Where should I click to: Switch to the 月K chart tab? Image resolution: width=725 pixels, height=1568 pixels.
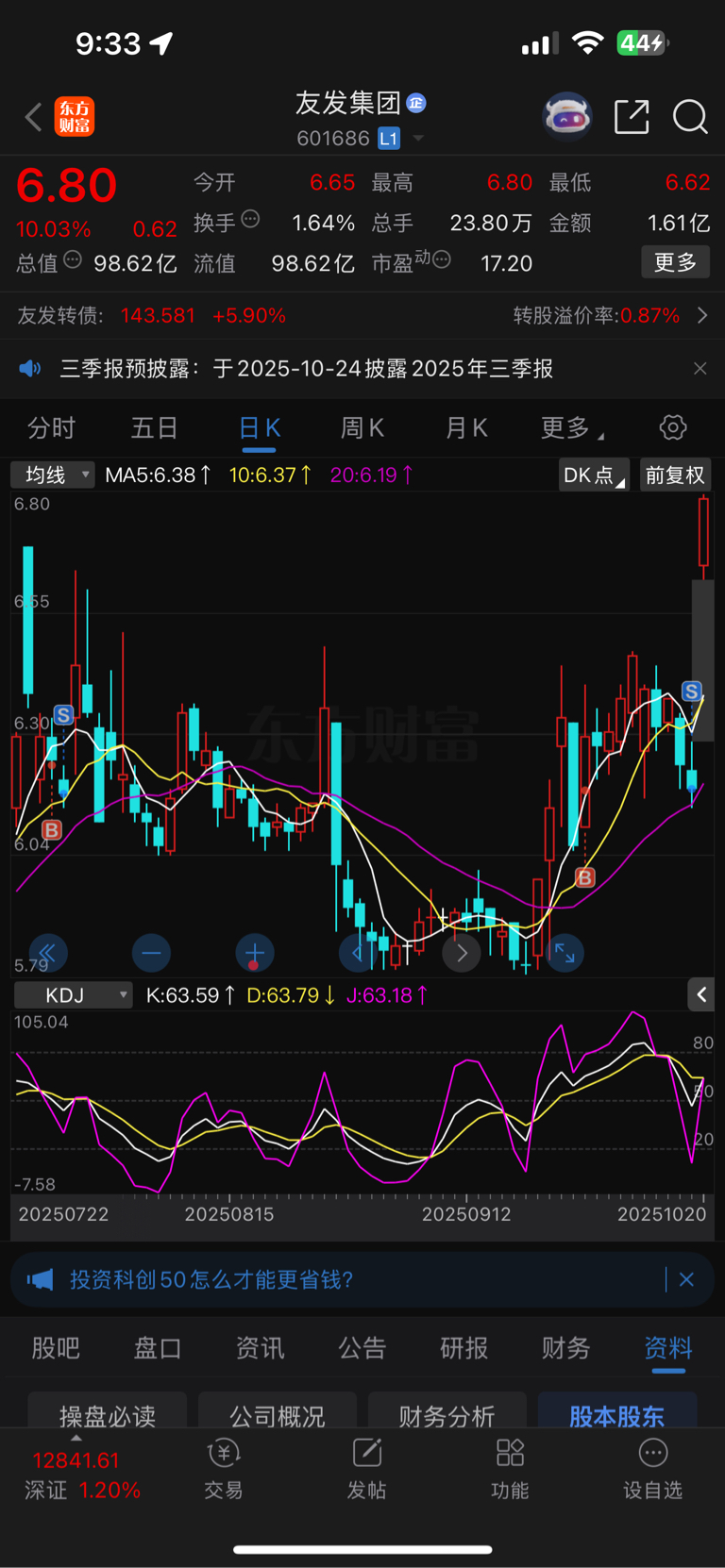pyautogui.click(x=466, y=428)
